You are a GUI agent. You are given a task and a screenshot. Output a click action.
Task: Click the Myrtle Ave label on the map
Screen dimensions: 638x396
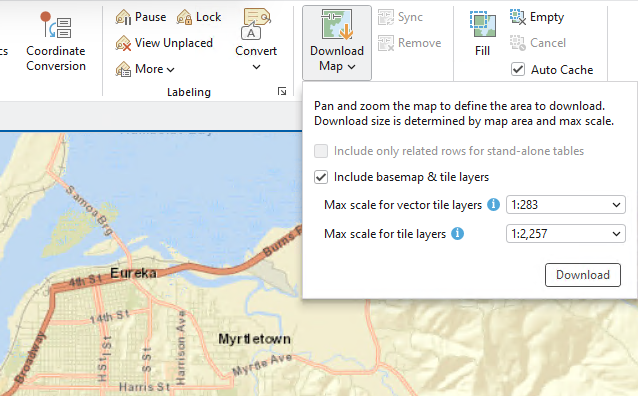pyautogui.click(x=262, y=365)
